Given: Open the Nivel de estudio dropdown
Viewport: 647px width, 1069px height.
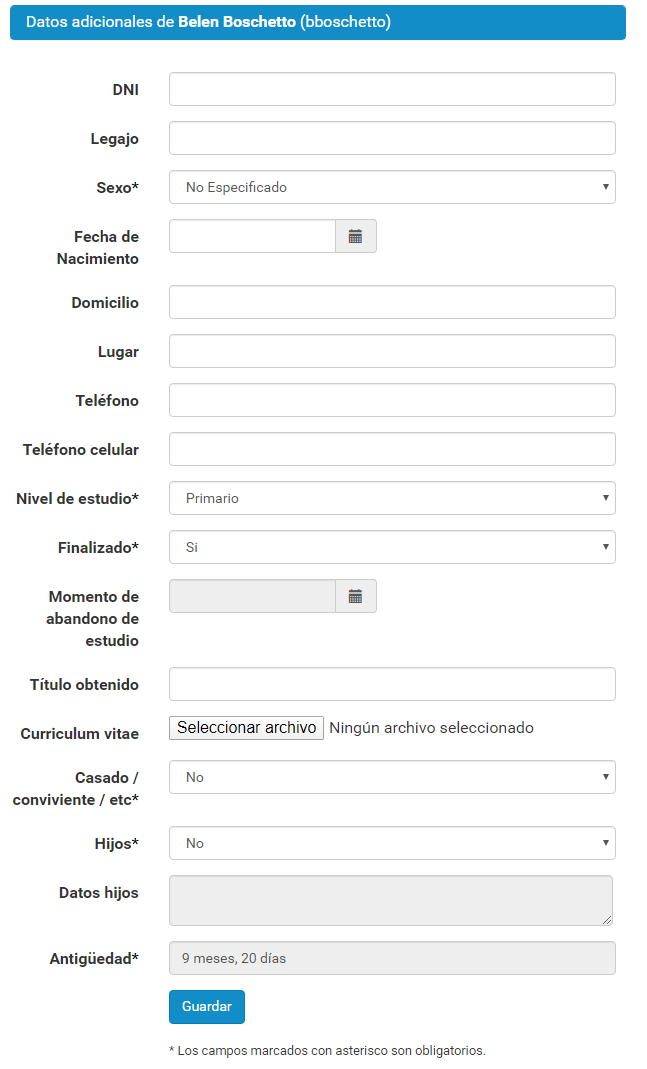Looking at the screenshot, I should coord(392,498).
